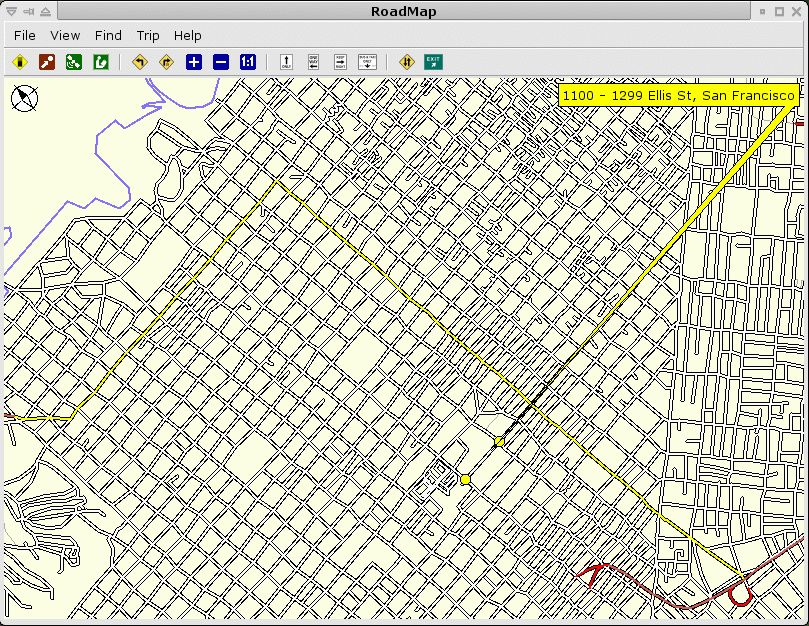
Task: Click the down-arrow sign toolbar icon
Action: [367, 62]
